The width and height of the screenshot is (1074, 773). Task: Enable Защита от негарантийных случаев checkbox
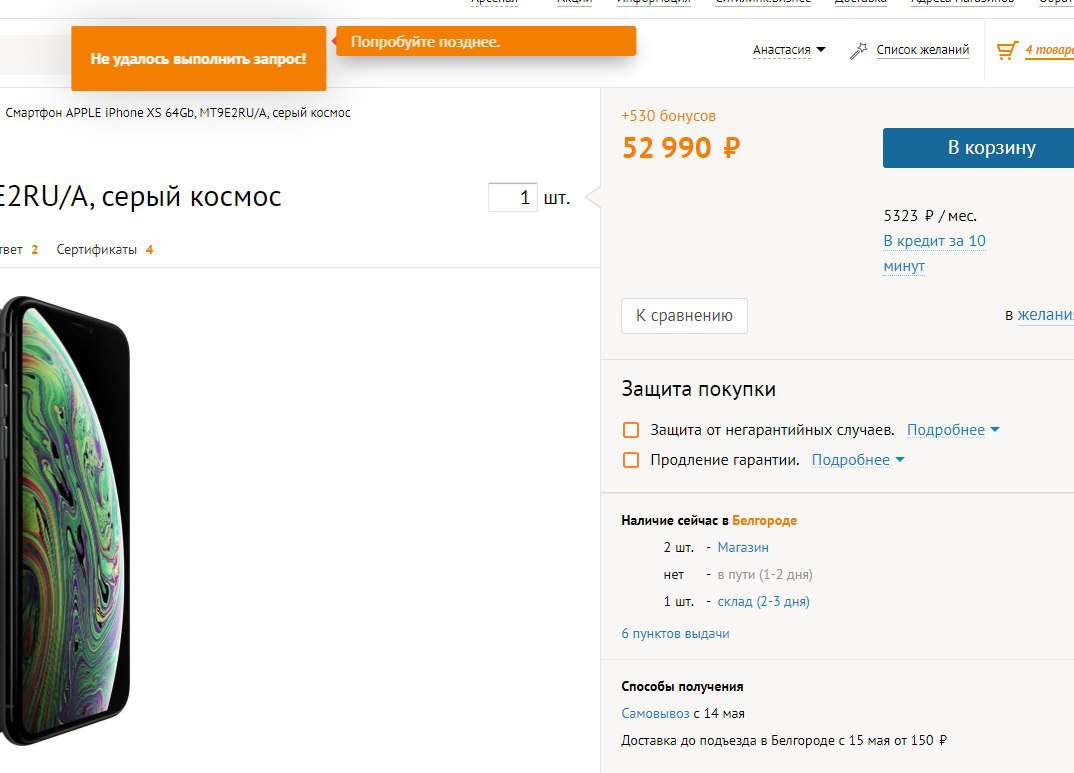click(x=631, y=430)
